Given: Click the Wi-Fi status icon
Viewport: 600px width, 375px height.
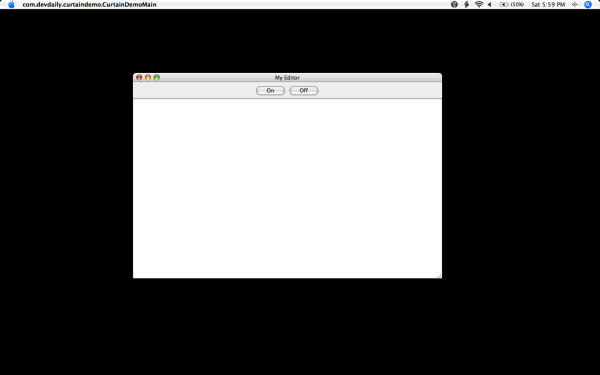Looking at the screenshot, I should tap(479, 5).
